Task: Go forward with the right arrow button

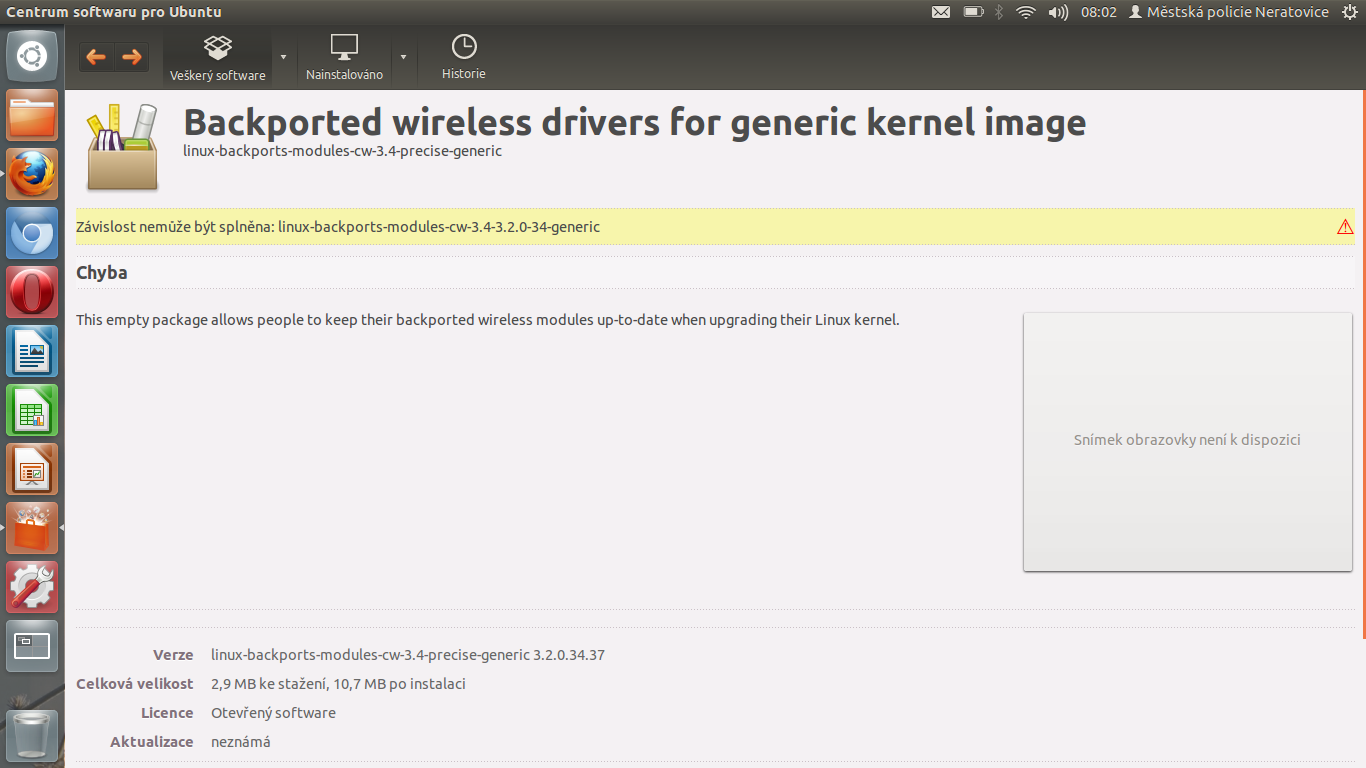Action: tap(132, 57)
